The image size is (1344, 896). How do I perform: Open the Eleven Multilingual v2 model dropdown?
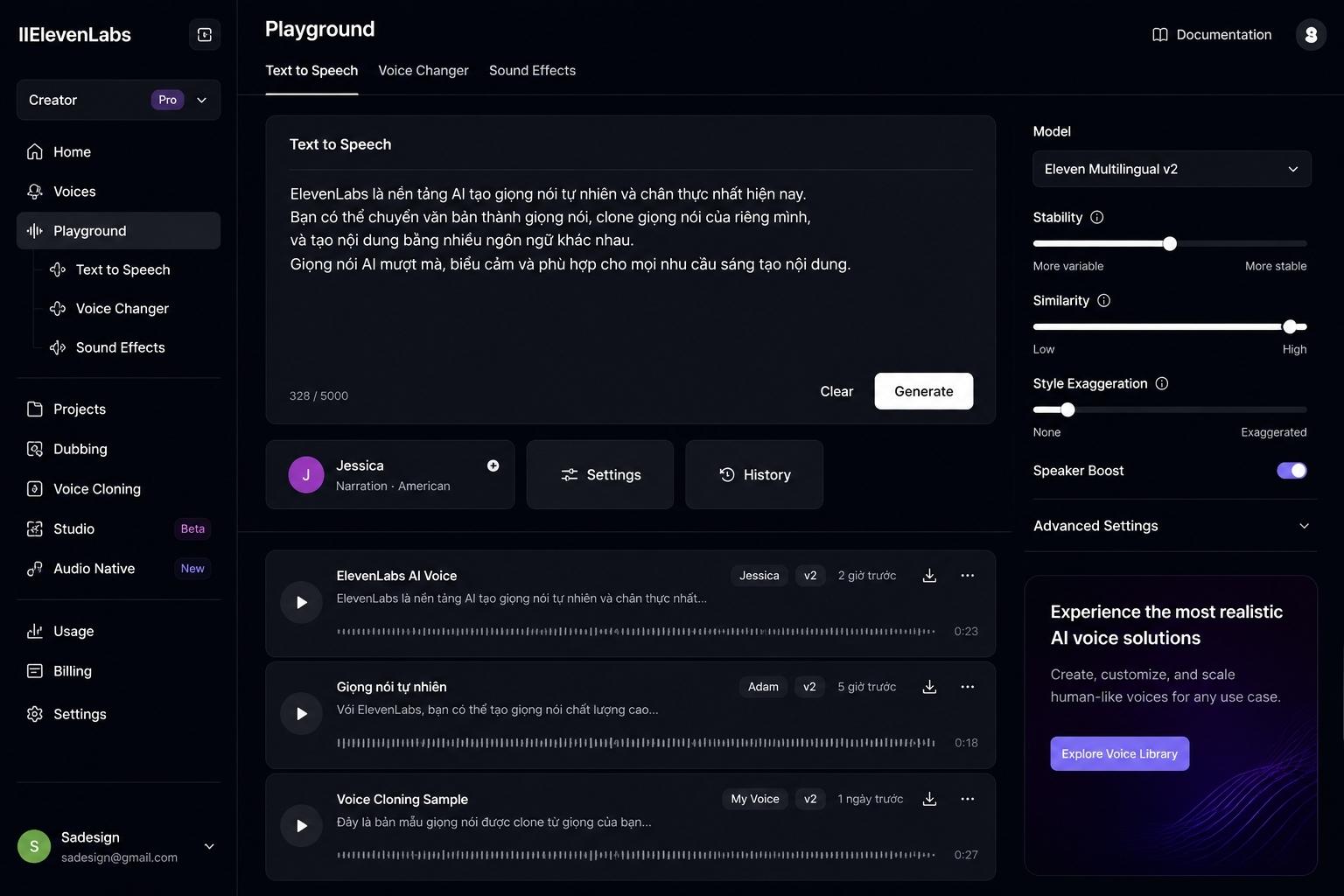(x=1172, y=169)
